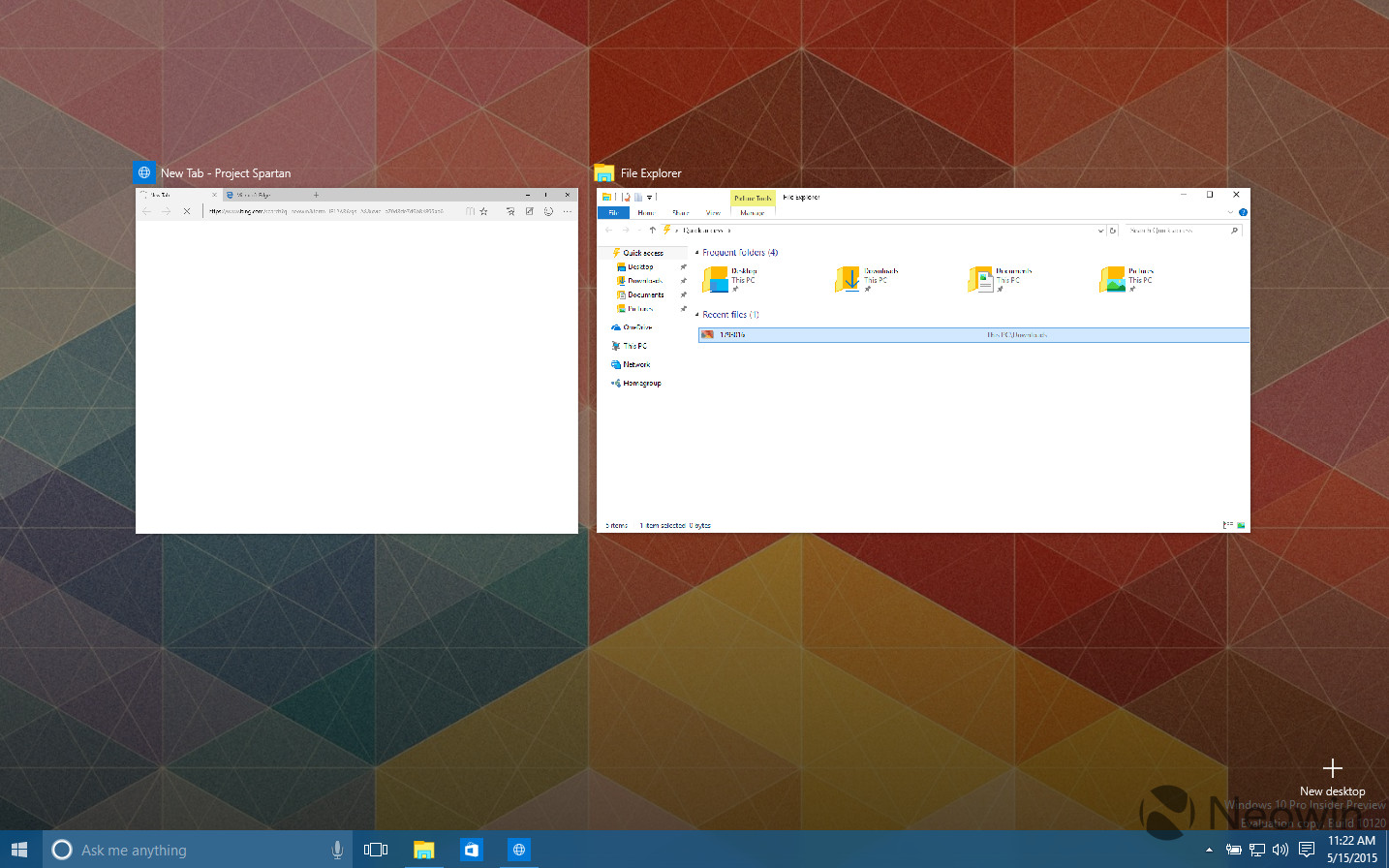
Task: Toggle Reading view in Spartan
Action: pyautogui.click(x=470, y=211)
